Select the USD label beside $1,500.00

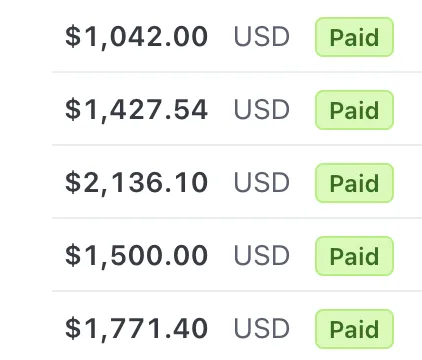pyautogui.click(x=262, y=255)
